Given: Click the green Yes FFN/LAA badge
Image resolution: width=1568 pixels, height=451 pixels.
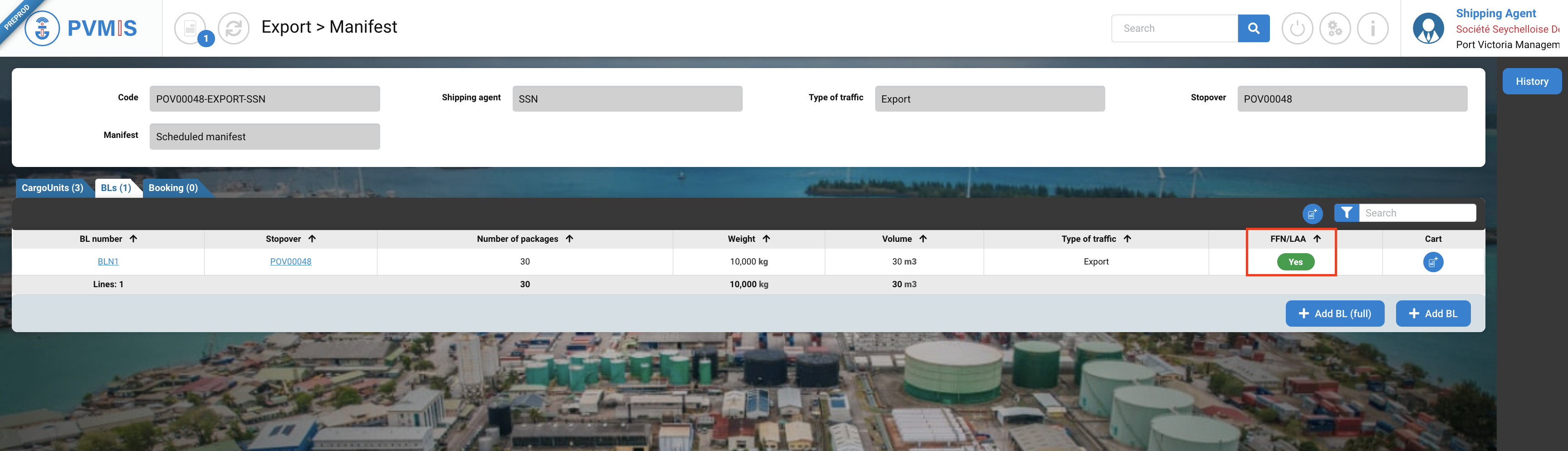Looking at the screenshot, I should pos(1295,262).
